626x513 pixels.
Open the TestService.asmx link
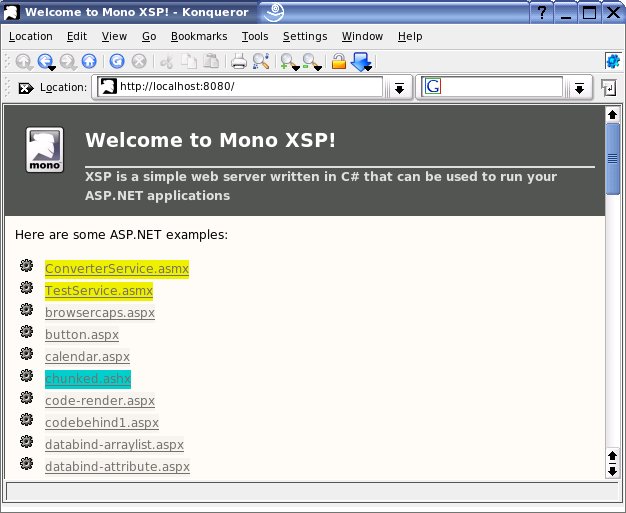click(x=99, y=291)
